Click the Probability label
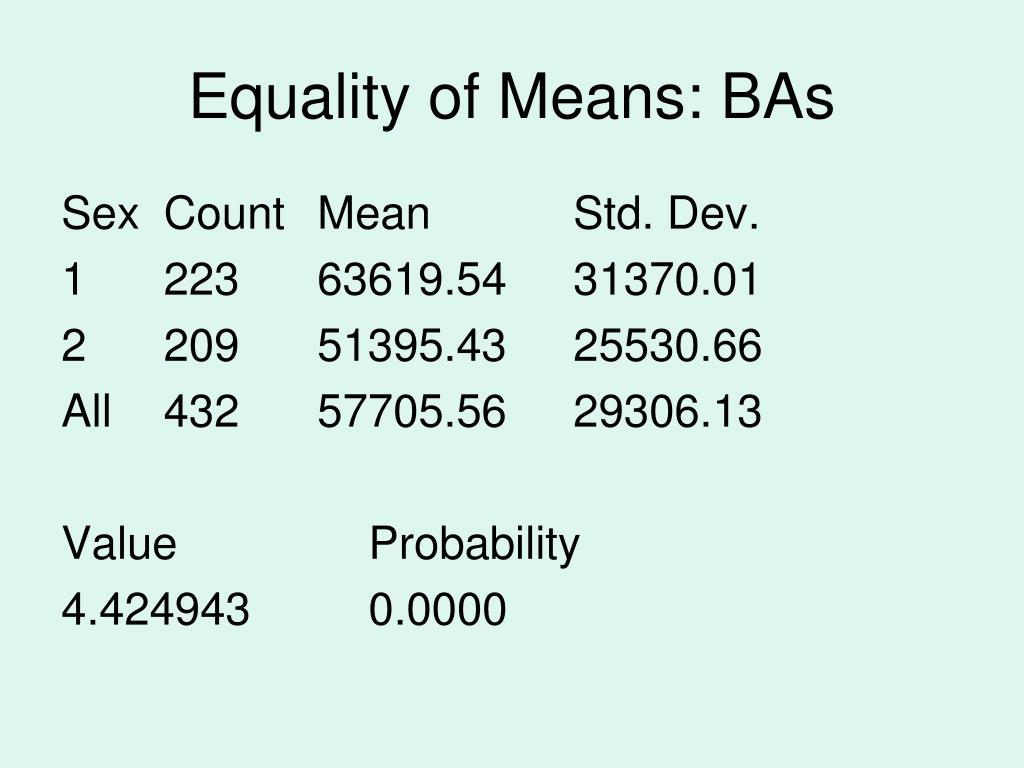Image resolution: width=1024 pixels, height=768 pixels. 475,545
